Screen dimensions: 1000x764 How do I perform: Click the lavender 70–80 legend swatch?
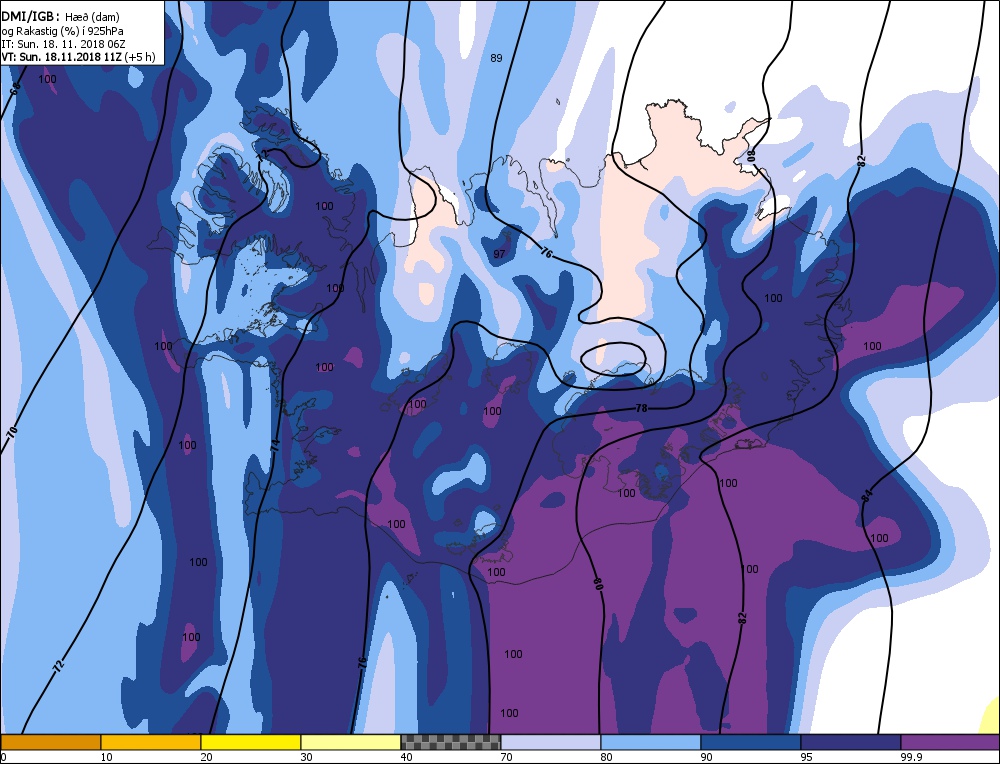551,742
